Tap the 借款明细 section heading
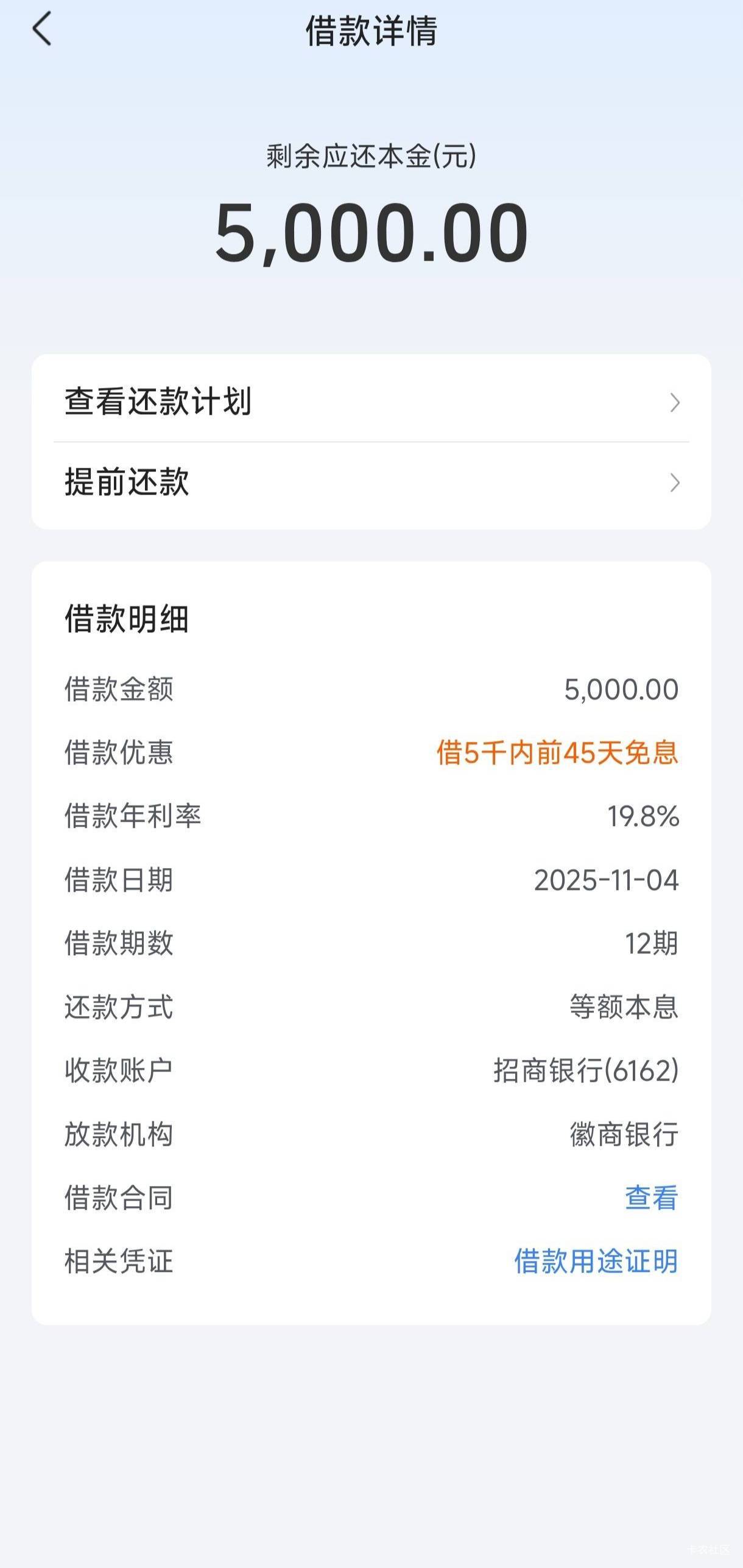This screenshot has width=743, height=1568. (127, 619)
